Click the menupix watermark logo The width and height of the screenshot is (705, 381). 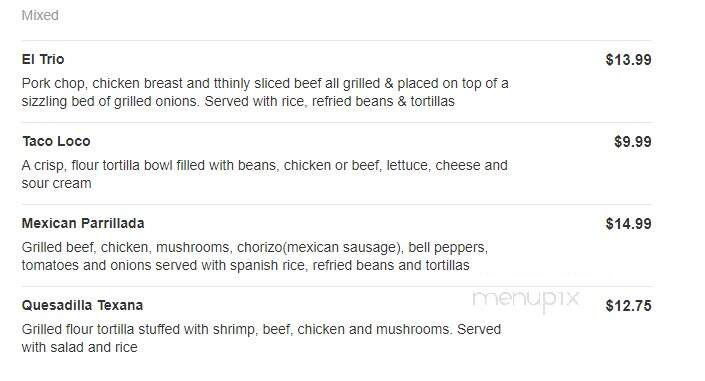tap(526, 300)
